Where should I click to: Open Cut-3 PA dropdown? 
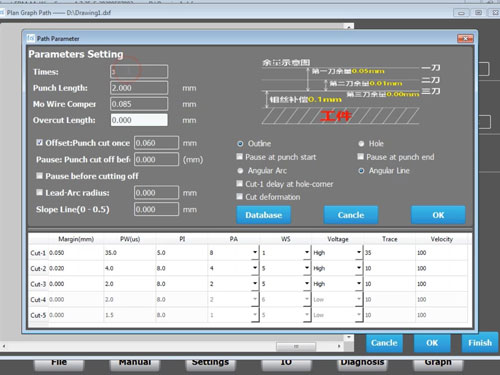tap(255, 284)
